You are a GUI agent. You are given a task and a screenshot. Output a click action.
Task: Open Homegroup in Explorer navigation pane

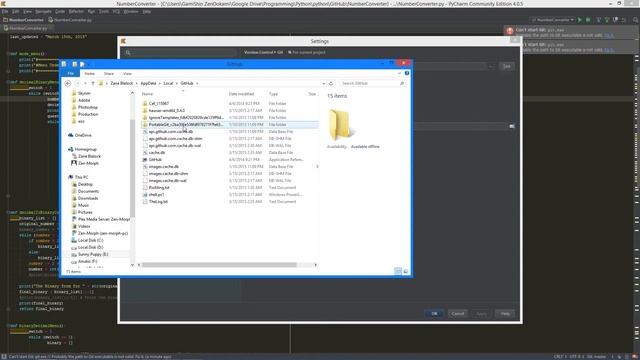click(x=85, y=149)
